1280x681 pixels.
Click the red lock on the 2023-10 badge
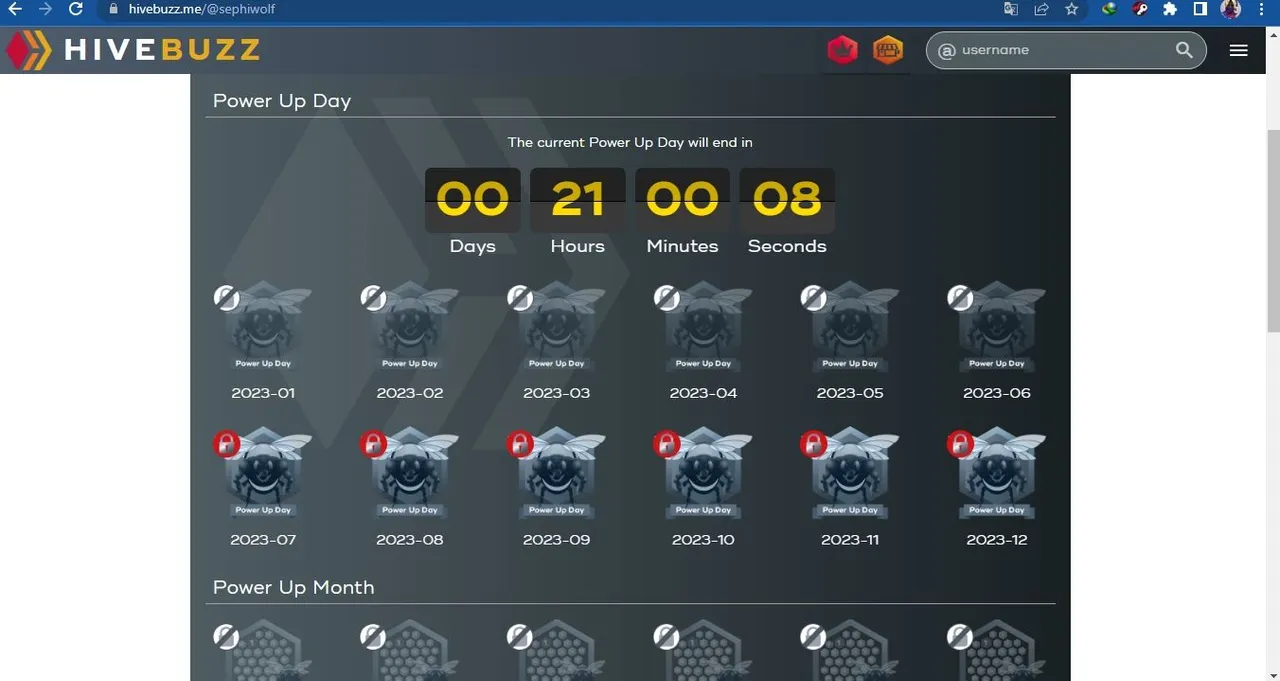667,443
